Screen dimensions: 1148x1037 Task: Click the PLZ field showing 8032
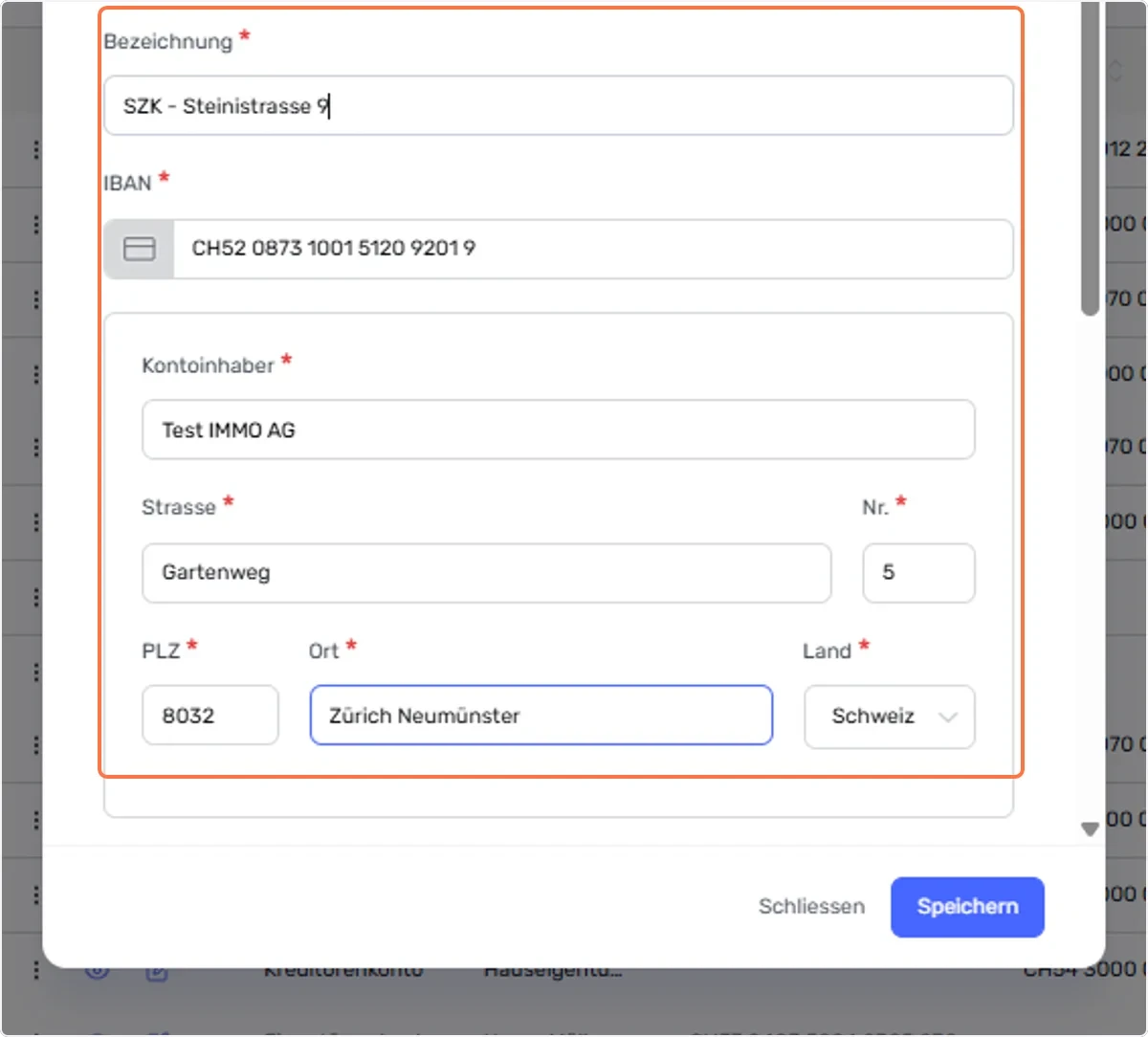210,716
